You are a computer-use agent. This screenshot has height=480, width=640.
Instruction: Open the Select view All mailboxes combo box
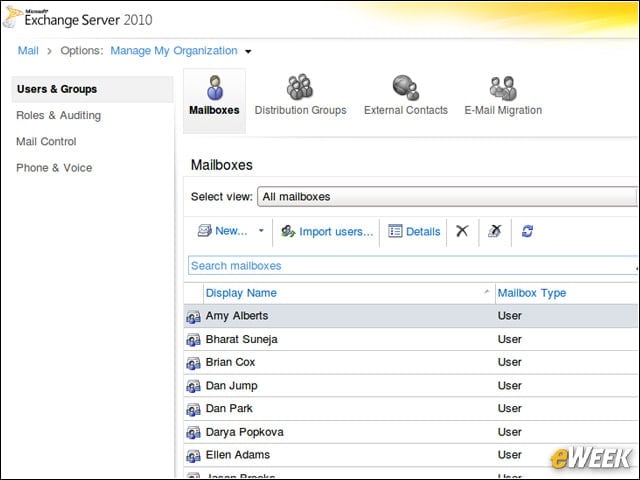pos(447,197)
